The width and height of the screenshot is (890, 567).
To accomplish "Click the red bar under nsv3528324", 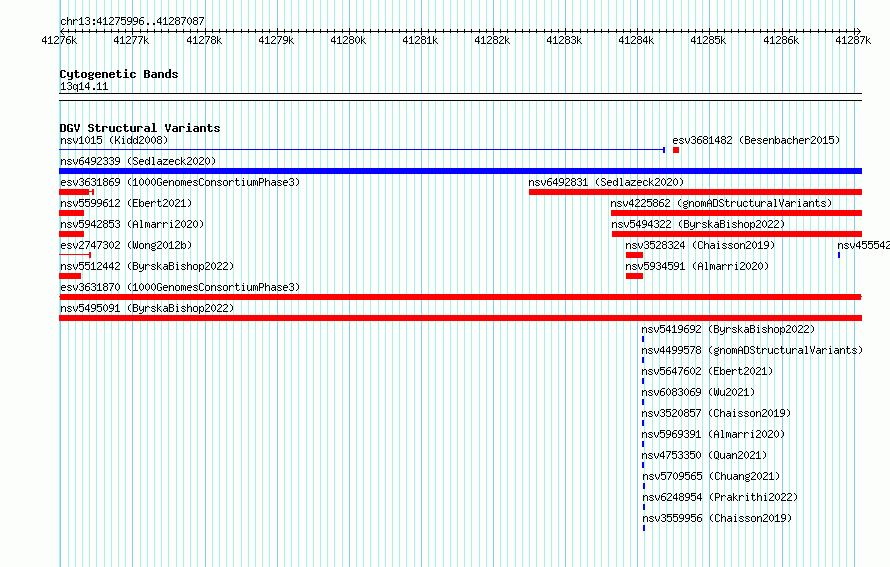I will (x=635, y=255).
